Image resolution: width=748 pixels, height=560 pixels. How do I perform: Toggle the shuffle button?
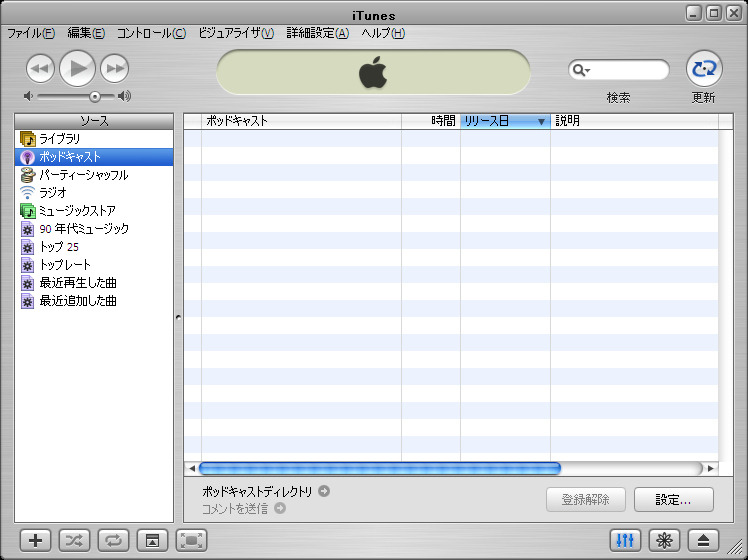(74, 540)
